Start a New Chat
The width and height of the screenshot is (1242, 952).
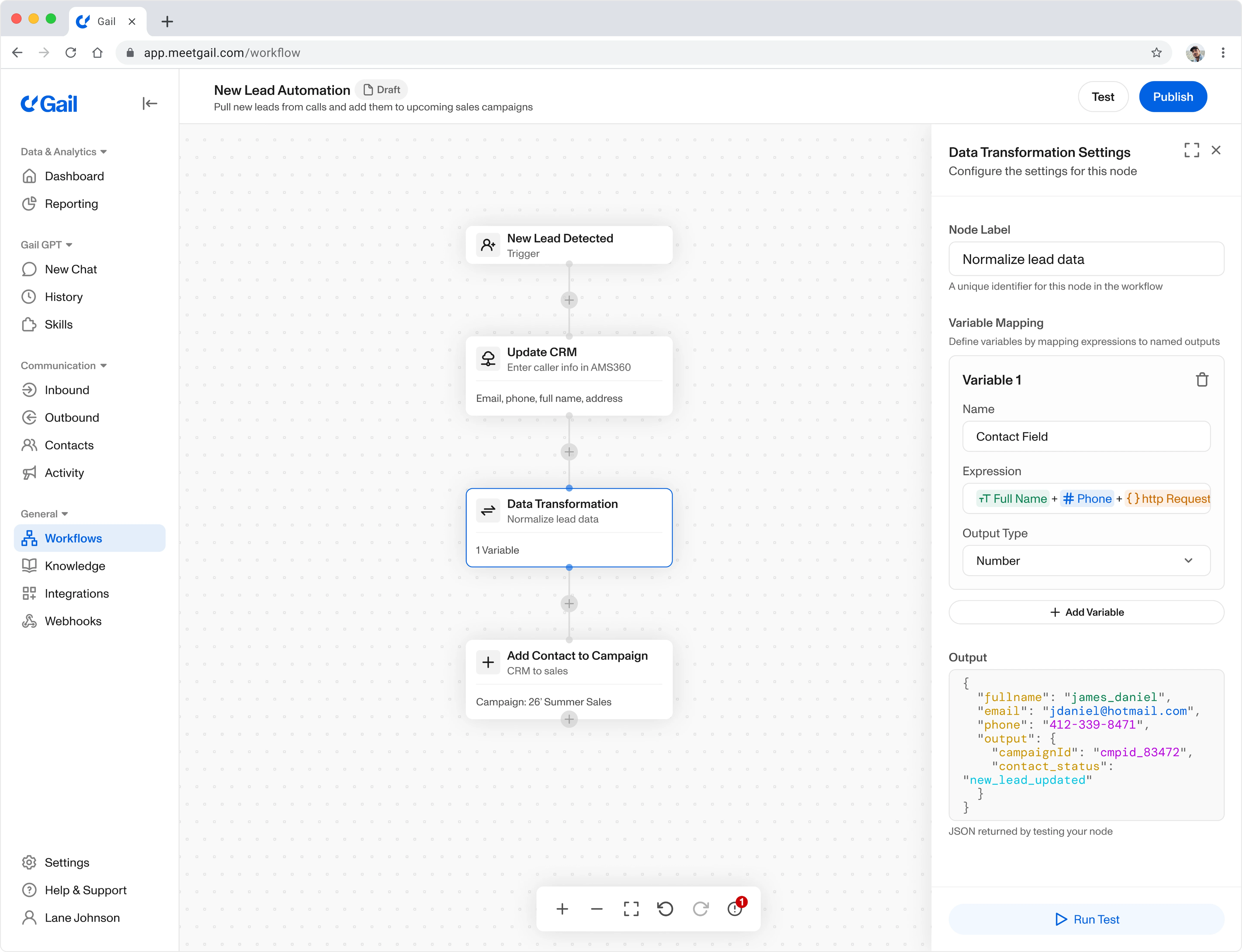[89, 269]
